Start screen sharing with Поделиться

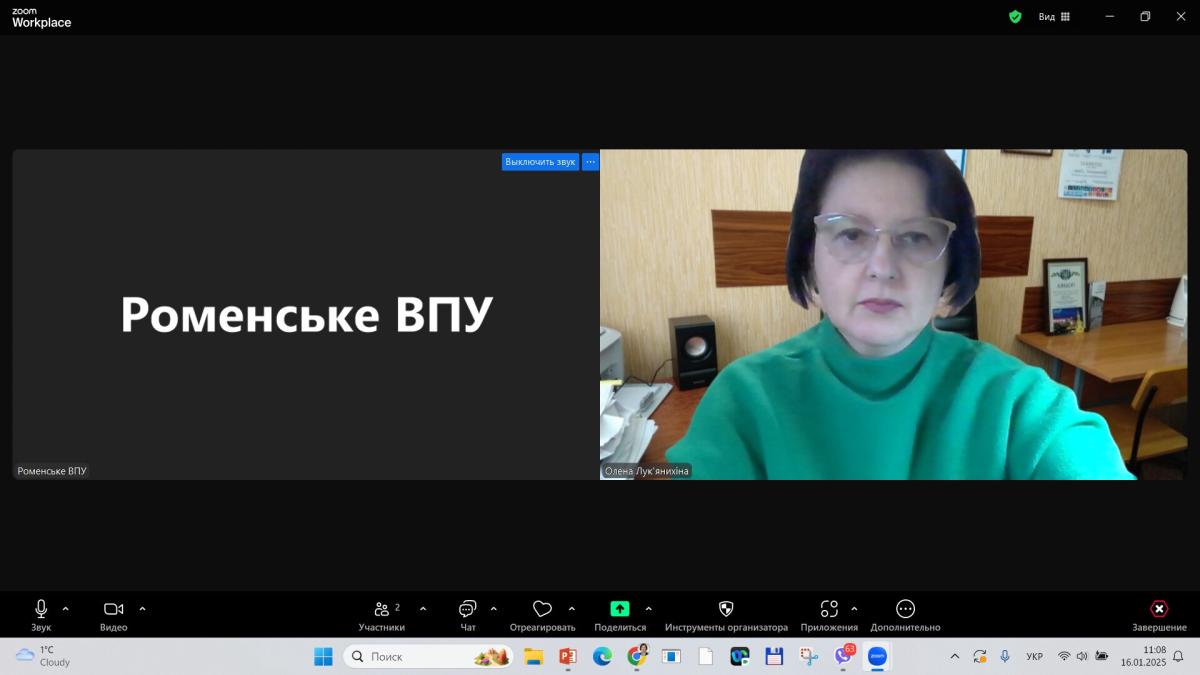pyautogui.click(x=620, y=615)
